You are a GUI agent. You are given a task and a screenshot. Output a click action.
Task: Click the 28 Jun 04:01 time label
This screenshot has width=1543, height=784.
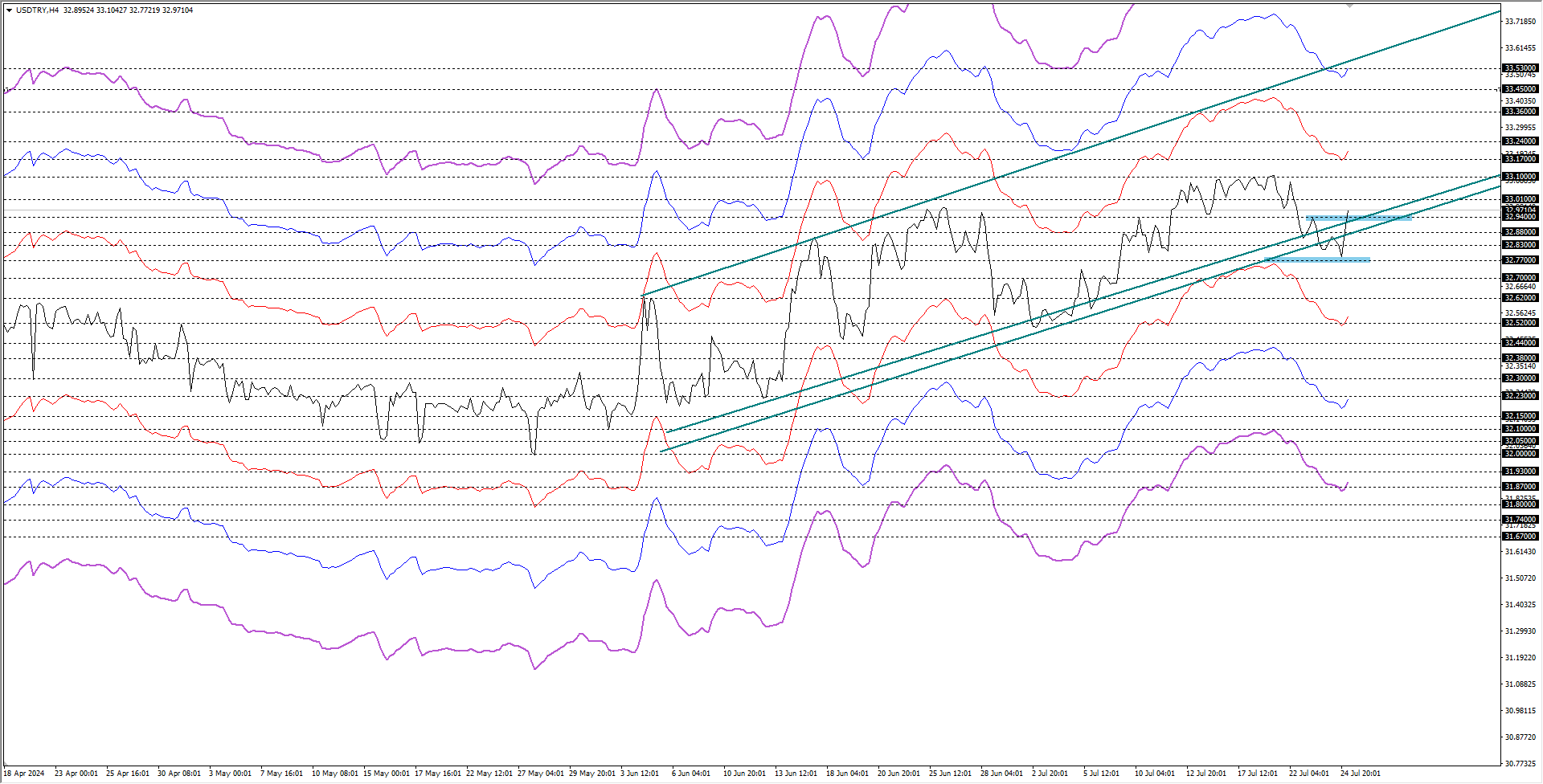1002,774
